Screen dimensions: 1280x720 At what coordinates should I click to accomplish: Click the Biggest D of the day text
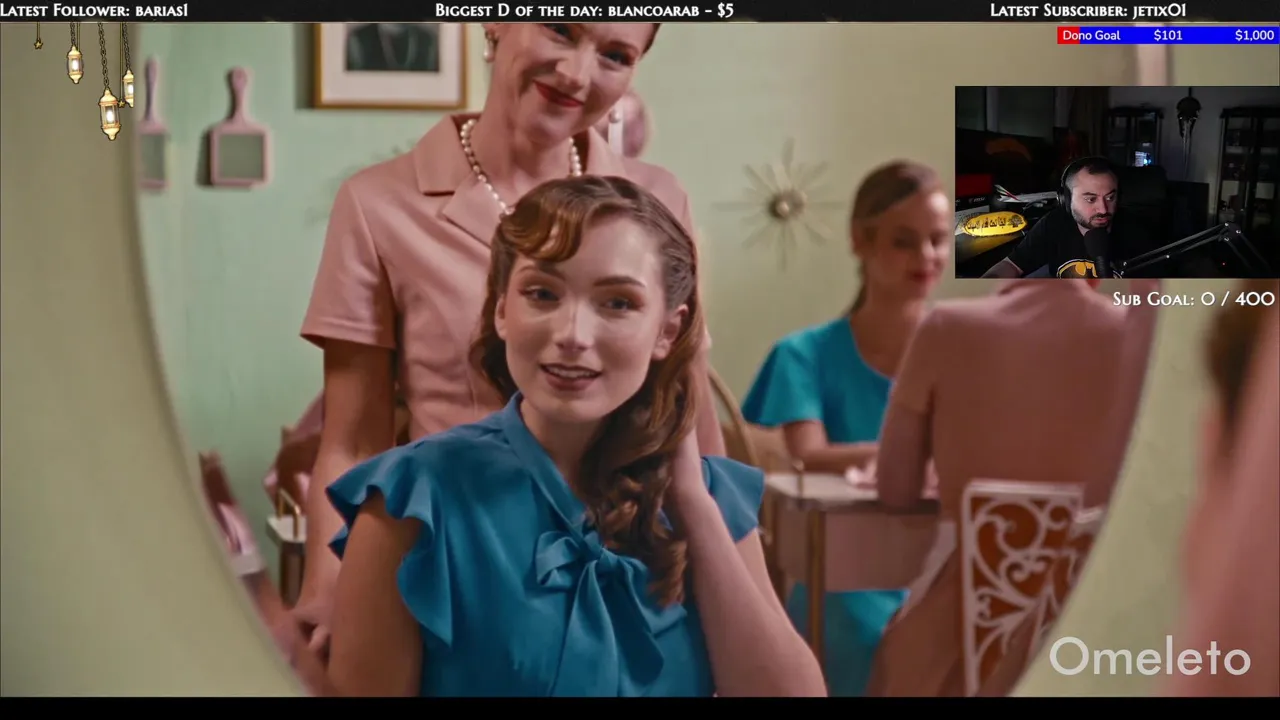point(584,10)
